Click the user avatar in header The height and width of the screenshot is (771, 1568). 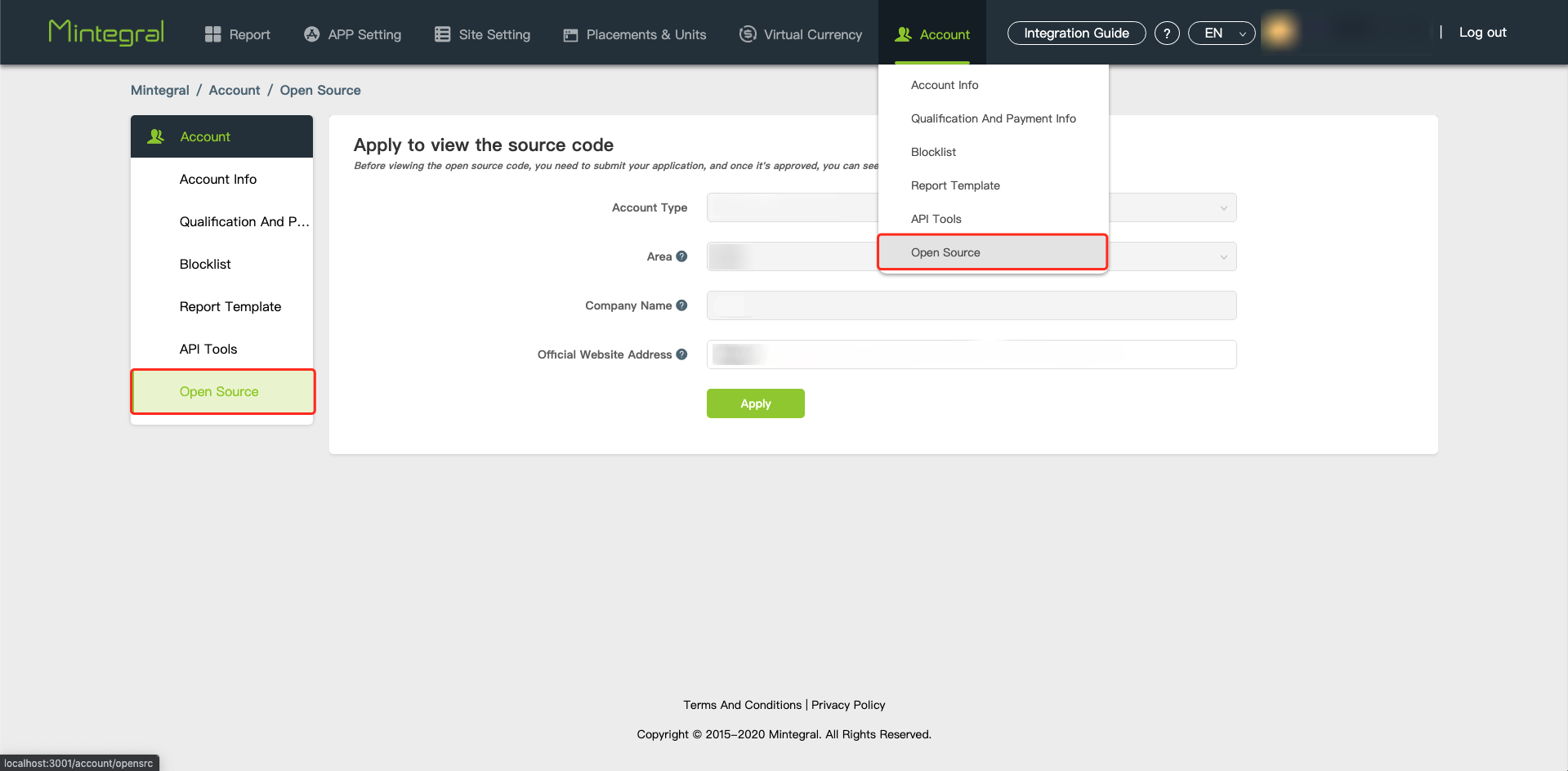[x=1280, y=32]
